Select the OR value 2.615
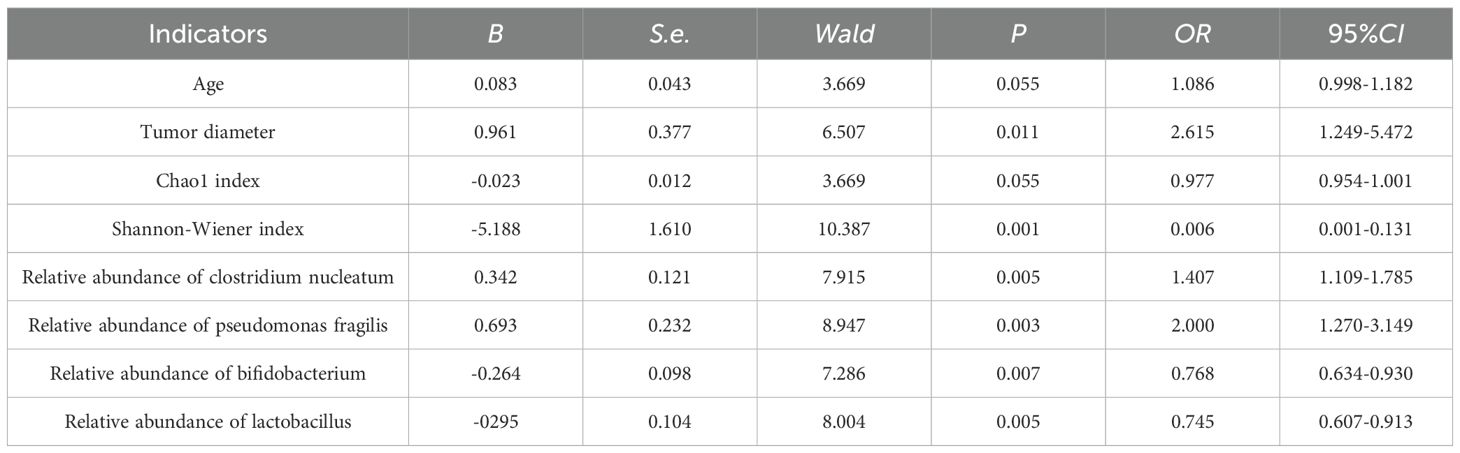 coord(1191,132)
